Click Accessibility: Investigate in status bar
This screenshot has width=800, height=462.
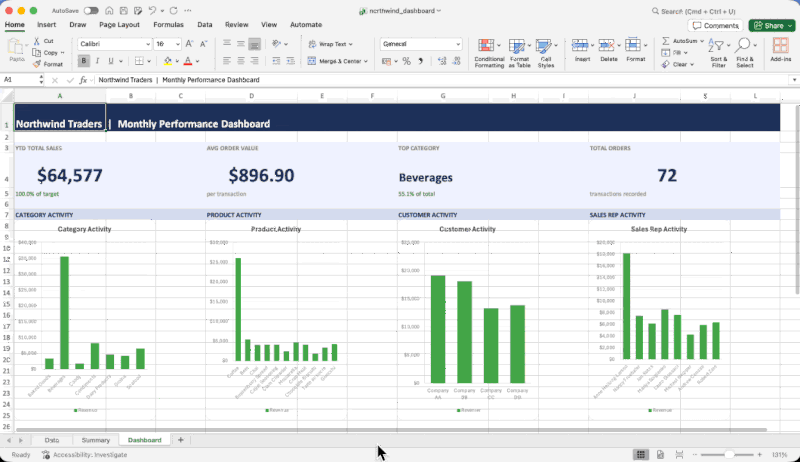point(84,455)
